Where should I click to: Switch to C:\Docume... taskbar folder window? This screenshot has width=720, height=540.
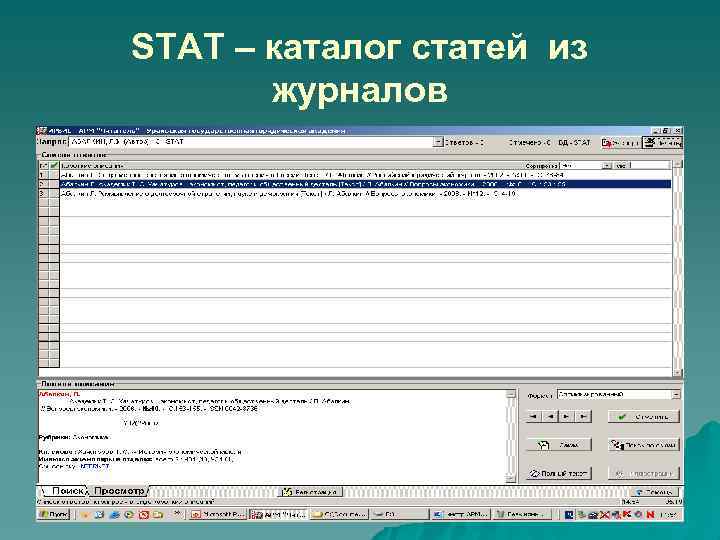point(340,515)
